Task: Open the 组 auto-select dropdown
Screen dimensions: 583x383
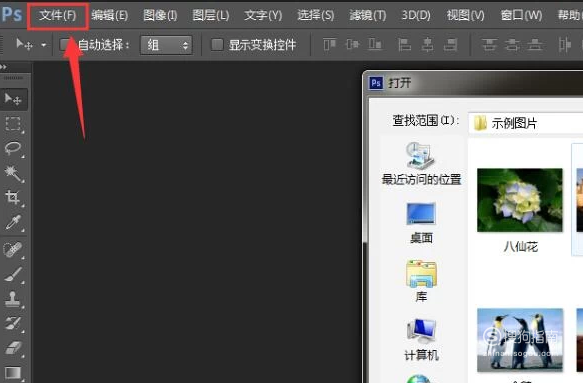Action: pyautogui.click(x=166, y=45)
